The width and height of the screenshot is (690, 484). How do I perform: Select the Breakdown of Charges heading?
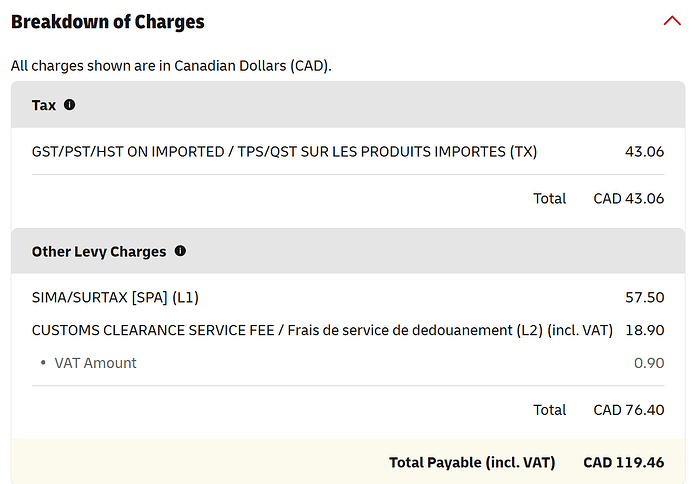108,22
